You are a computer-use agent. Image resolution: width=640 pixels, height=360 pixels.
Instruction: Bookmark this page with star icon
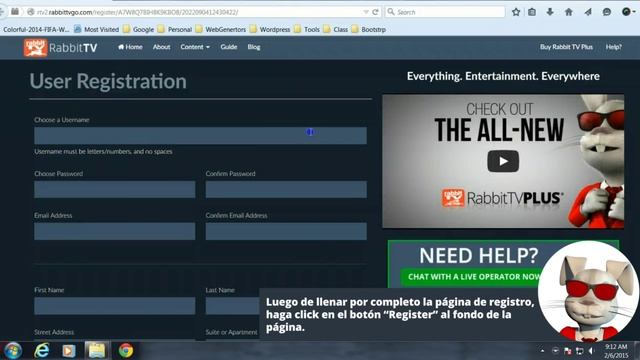(516, 12)
